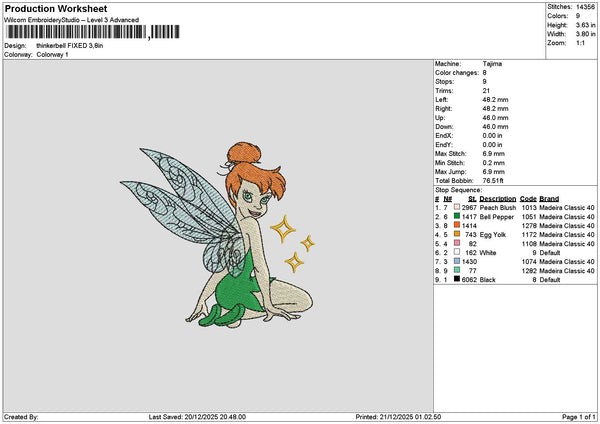Click the 'Brand' column header
Viewport: 600px width, 424px height.
549,199
